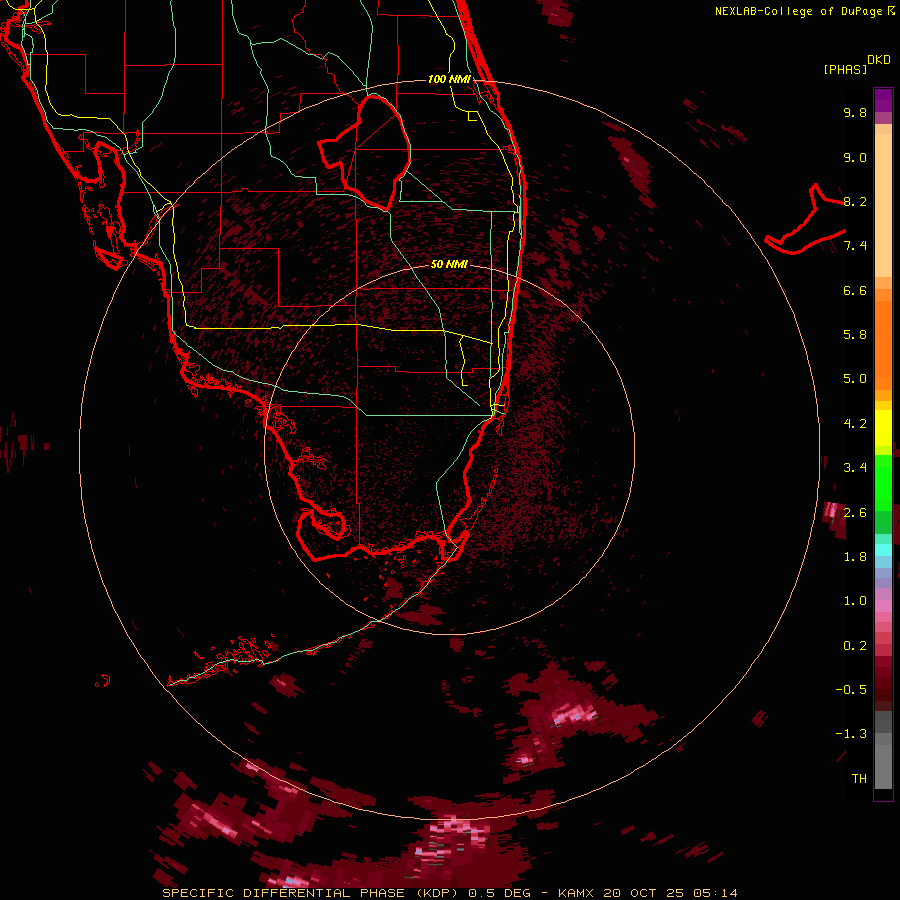This screenshot has width=900, height=900.
Task: Click the TH threshold label on the scale
Action: pyautogui.click(x=859, y=779)
